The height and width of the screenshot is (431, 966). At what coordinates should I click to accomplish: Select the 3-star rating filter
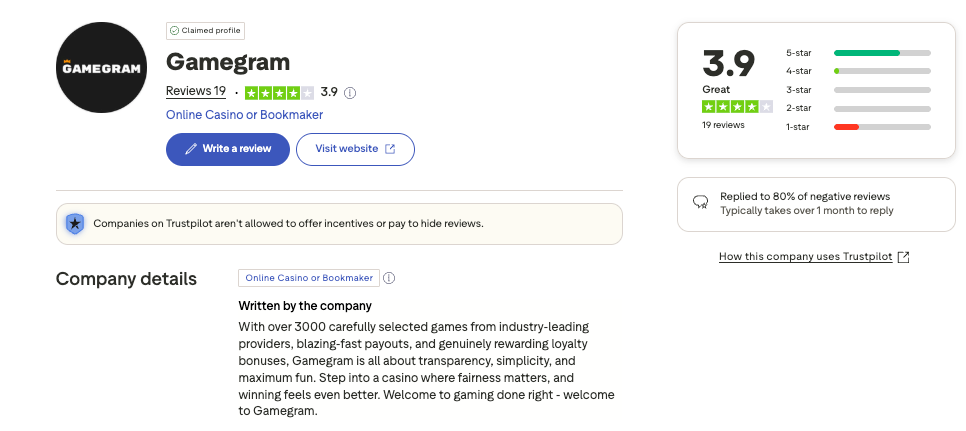858,90
